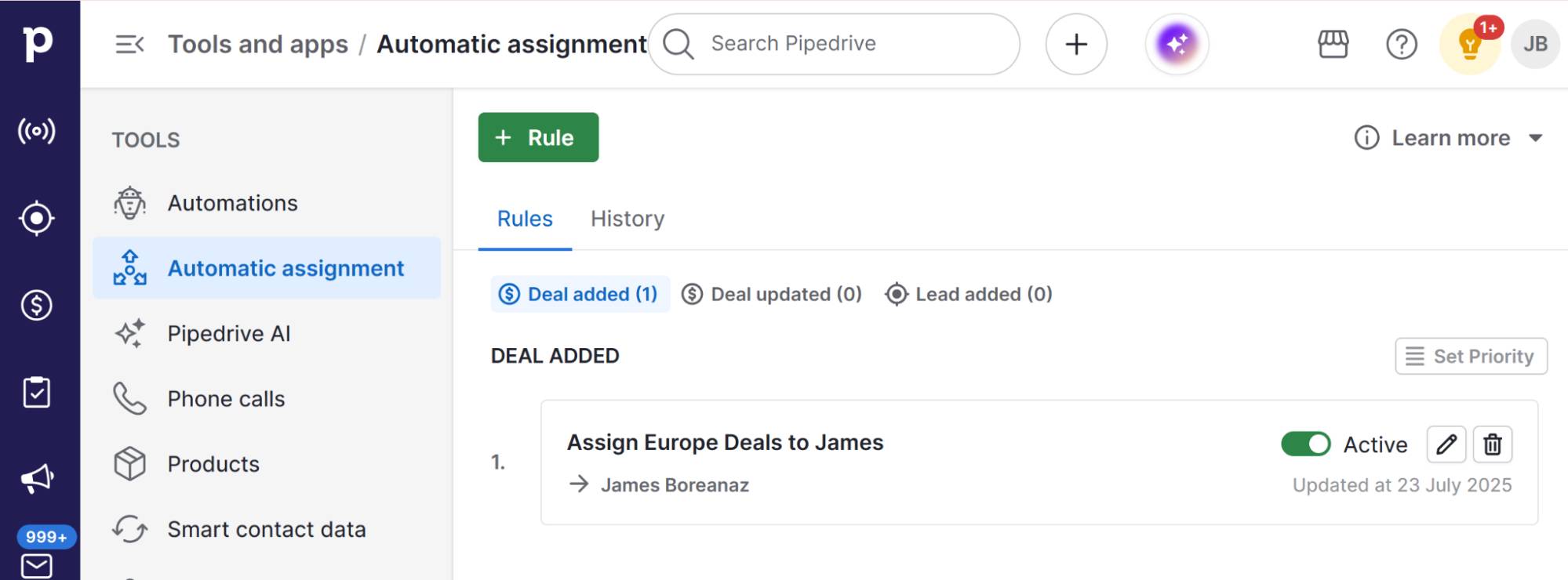Click the Pipedrive logo icon
The width and height of the screenshot is (1568, 580).
pos(38,43)
